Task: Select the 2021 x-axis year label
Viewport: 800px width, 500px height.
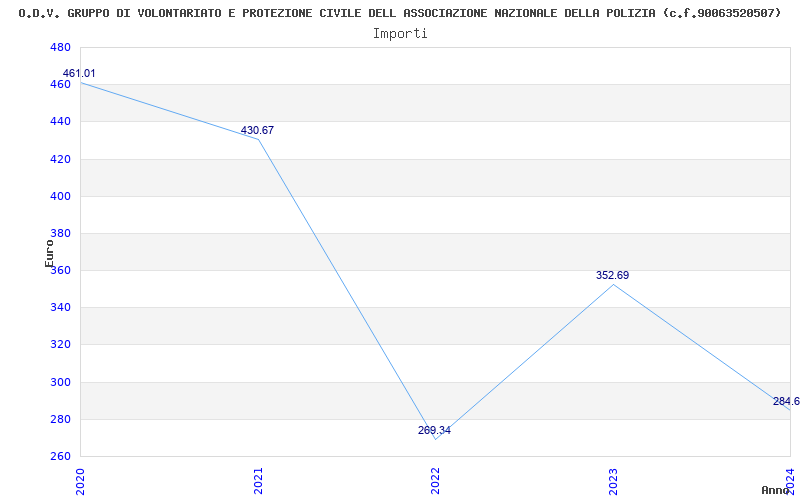Action: point(258,480)
